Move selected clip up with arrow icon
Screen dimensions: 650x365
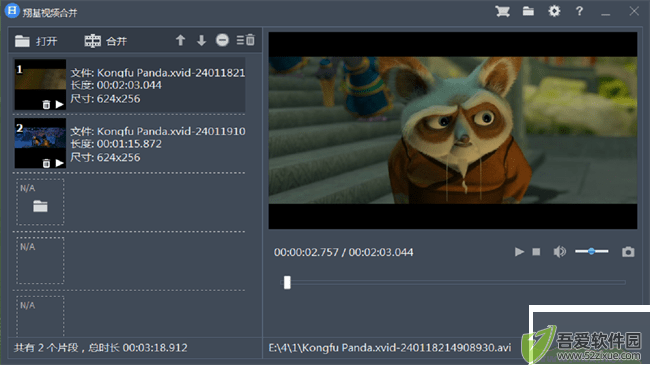tap(180, 40)
